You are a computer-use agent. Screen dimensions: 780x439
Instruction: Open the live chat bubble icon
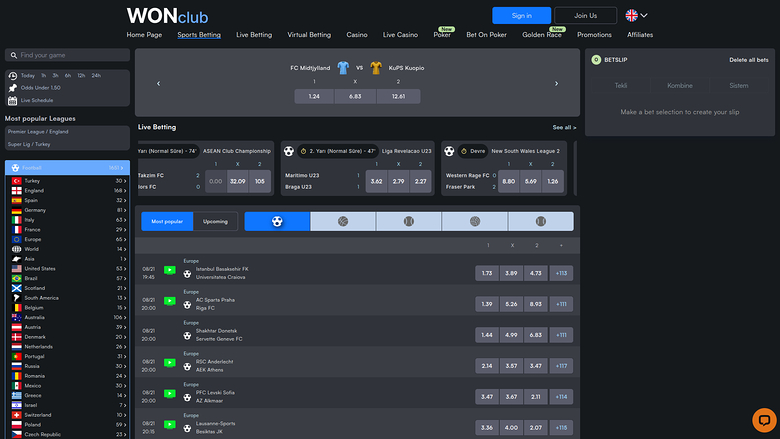[x=764, y=420]
